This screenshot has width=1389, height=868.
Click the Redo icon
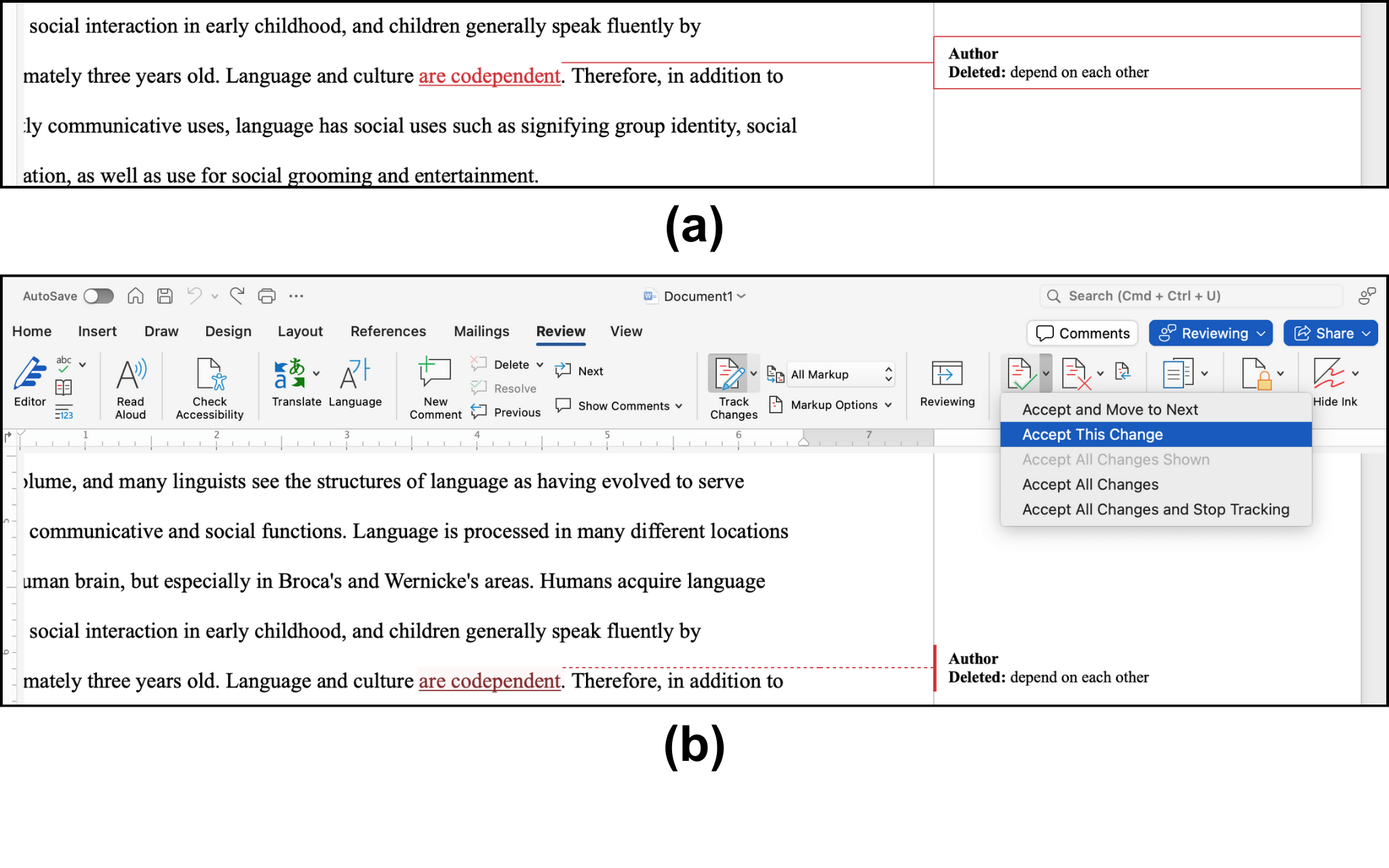(237, 296)
